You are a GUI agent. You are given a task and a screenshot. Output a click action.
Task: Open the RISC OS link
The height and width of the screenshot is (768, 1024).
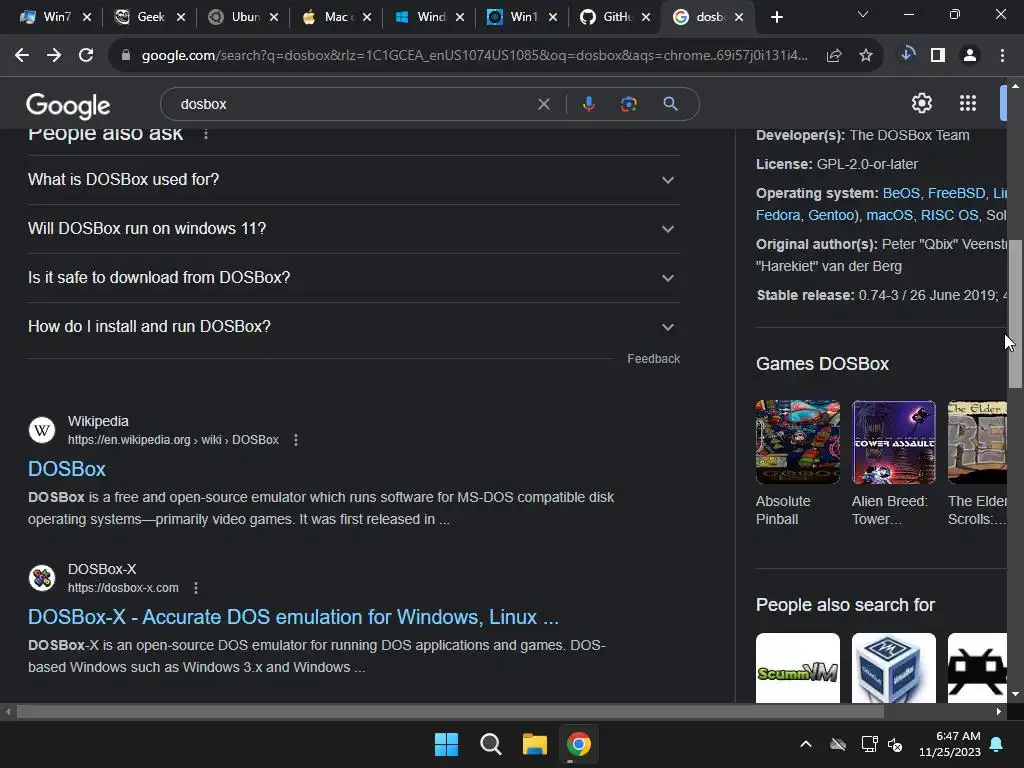[x=949, y=215]
